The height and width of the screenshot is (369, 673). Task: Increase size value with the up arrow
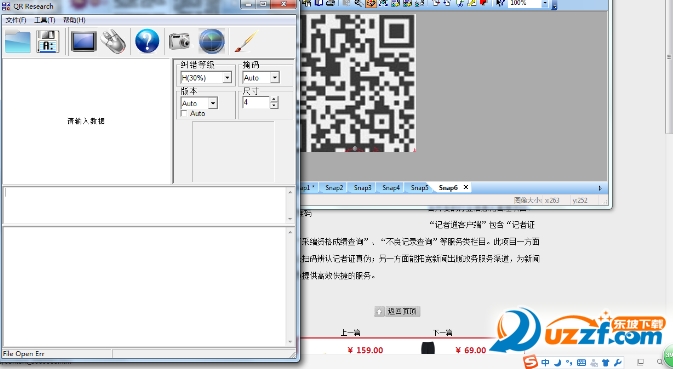(274, 100)
